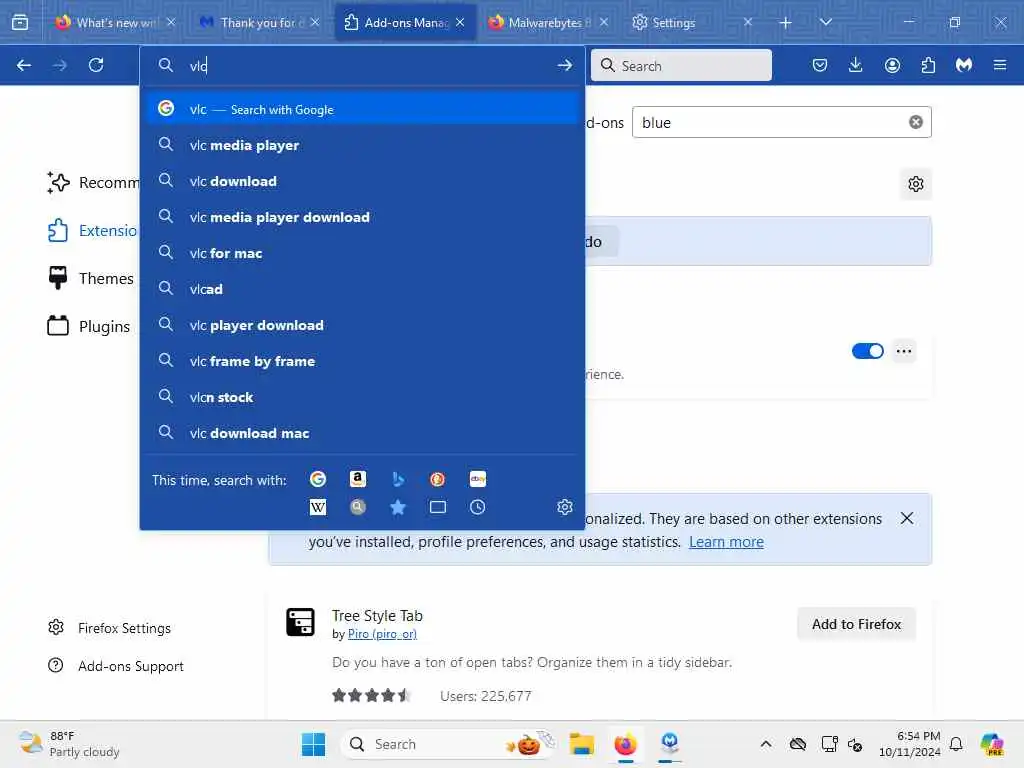The height and width of the screenshot is (768, 1024).
Task: Close the Add-ons Manager tab
Action: coord(460,22)
